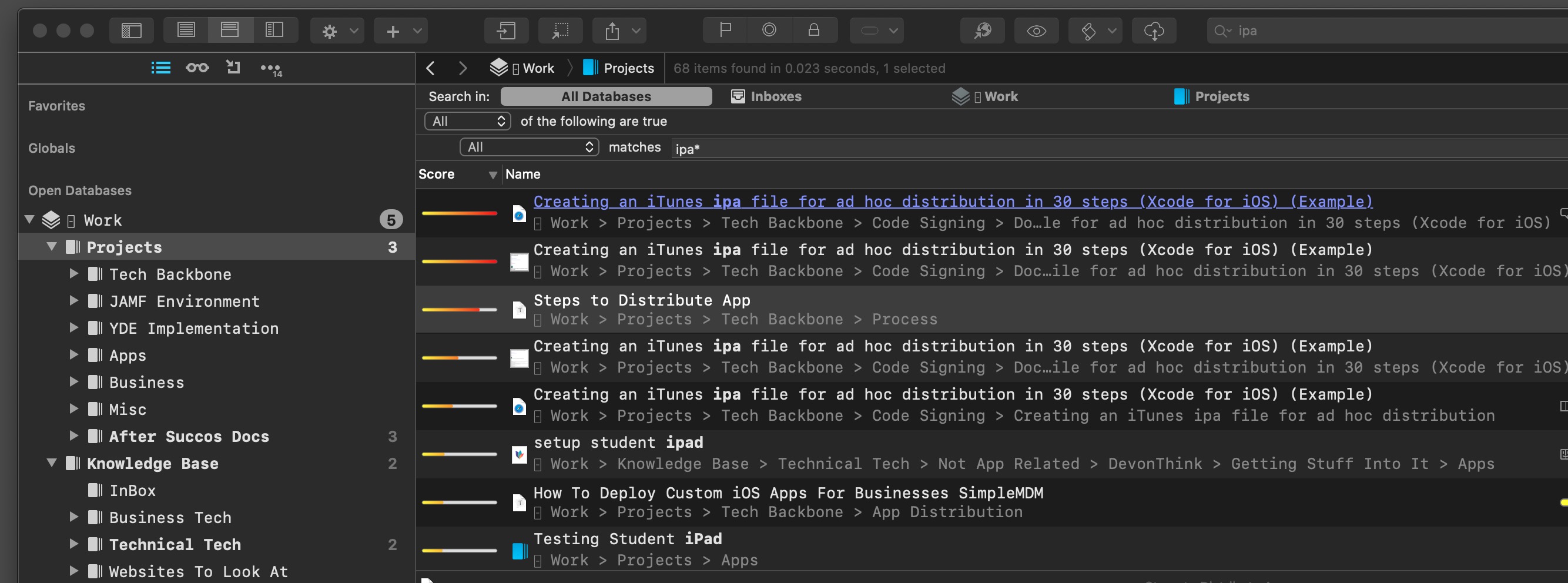Select the import sidebar icon
Viewport: 1568px width, 583px height.
pyautogui.click(x=233, y=67)
